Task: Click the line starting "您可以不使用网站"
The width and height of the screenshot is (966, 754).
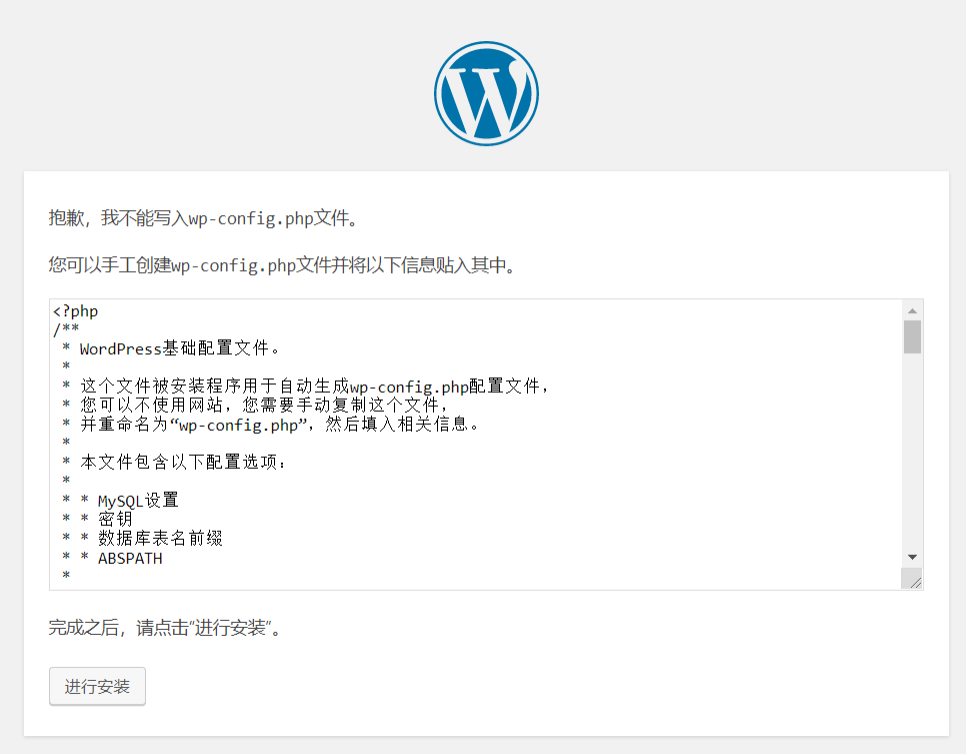Action: 264,405
